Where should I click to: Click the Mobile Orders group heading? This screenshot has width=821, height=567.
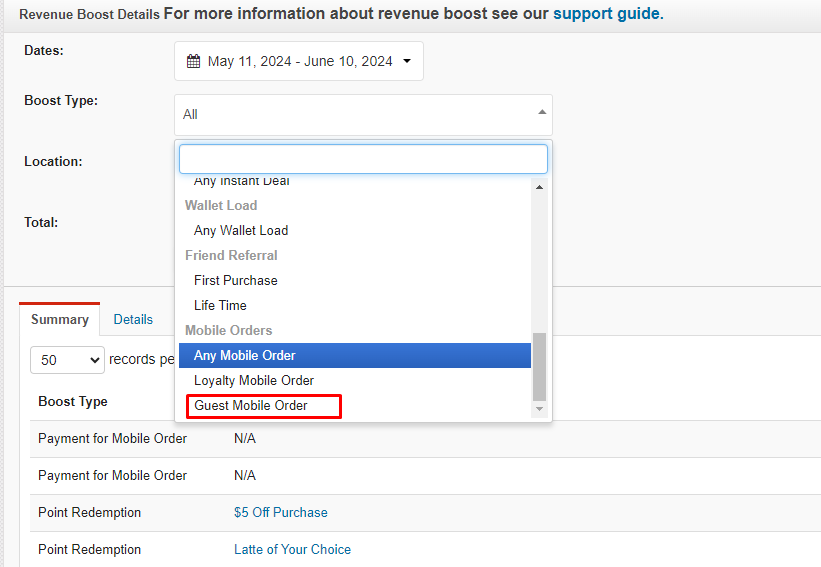(229, 330)
